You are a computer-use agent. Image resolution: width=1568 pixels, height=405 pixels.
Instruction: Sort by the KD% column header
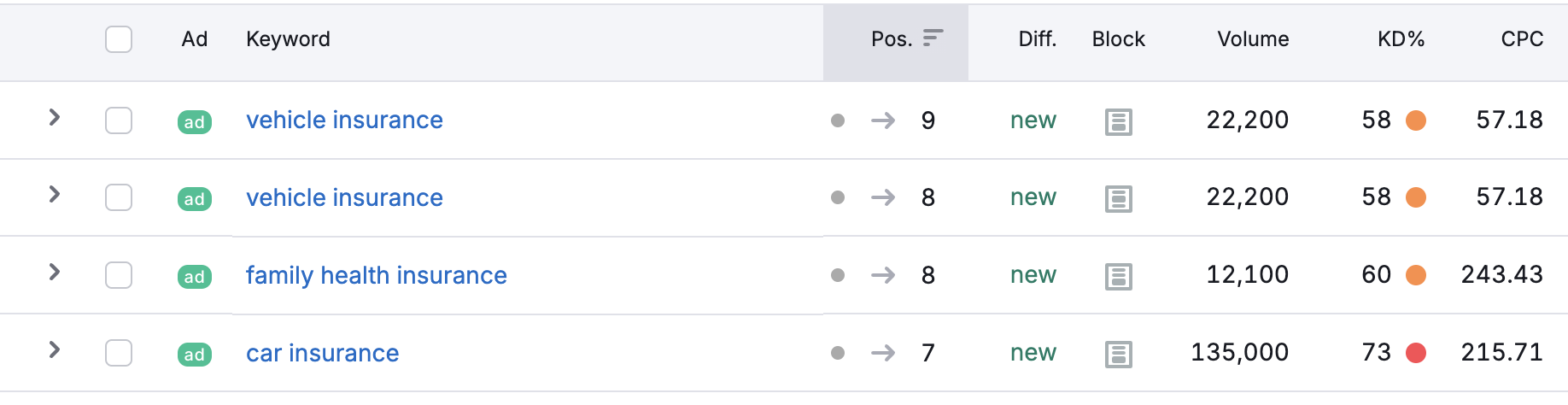1401,39
